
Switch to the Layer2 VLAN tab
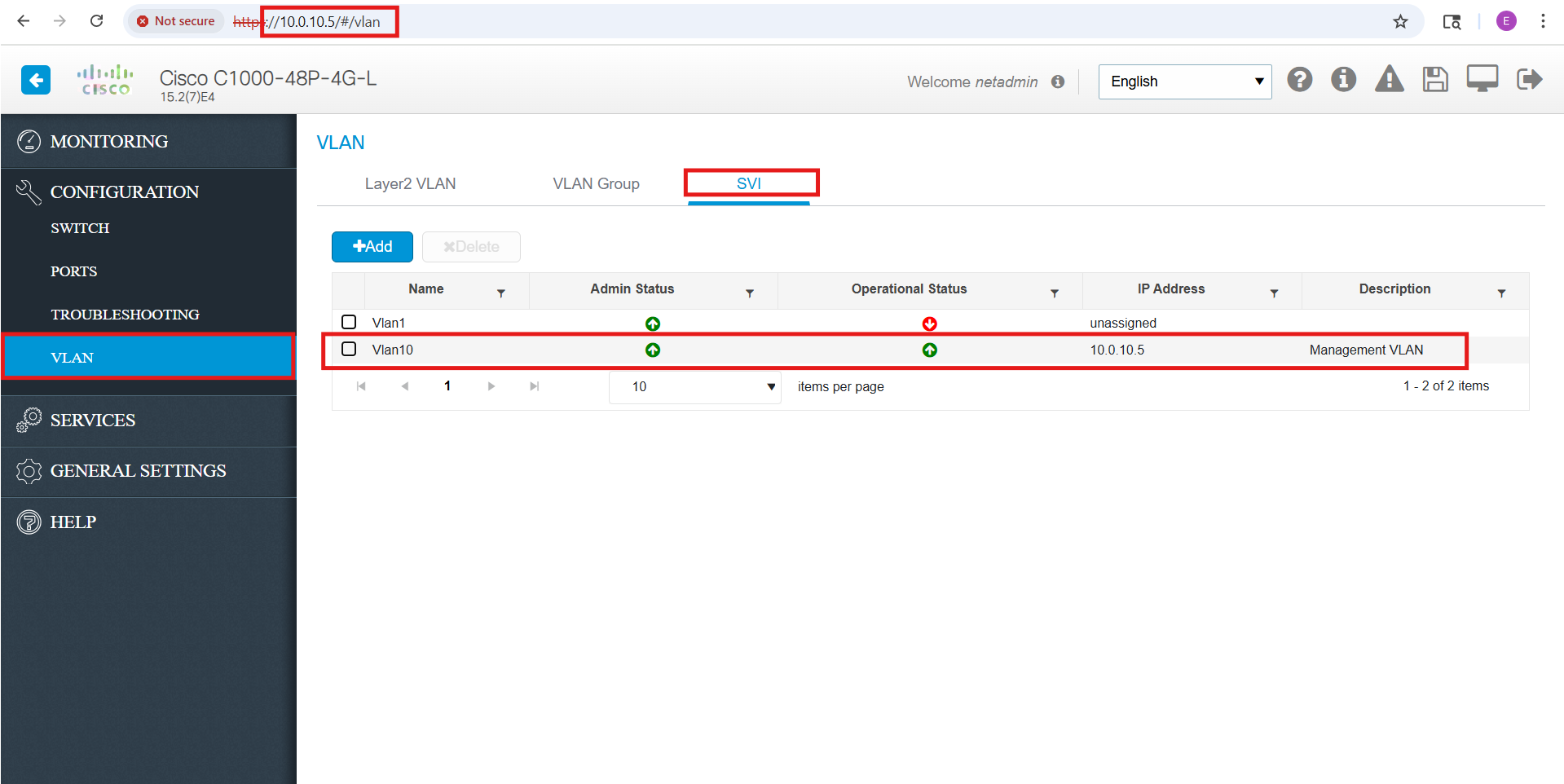[x=410, y=184]
